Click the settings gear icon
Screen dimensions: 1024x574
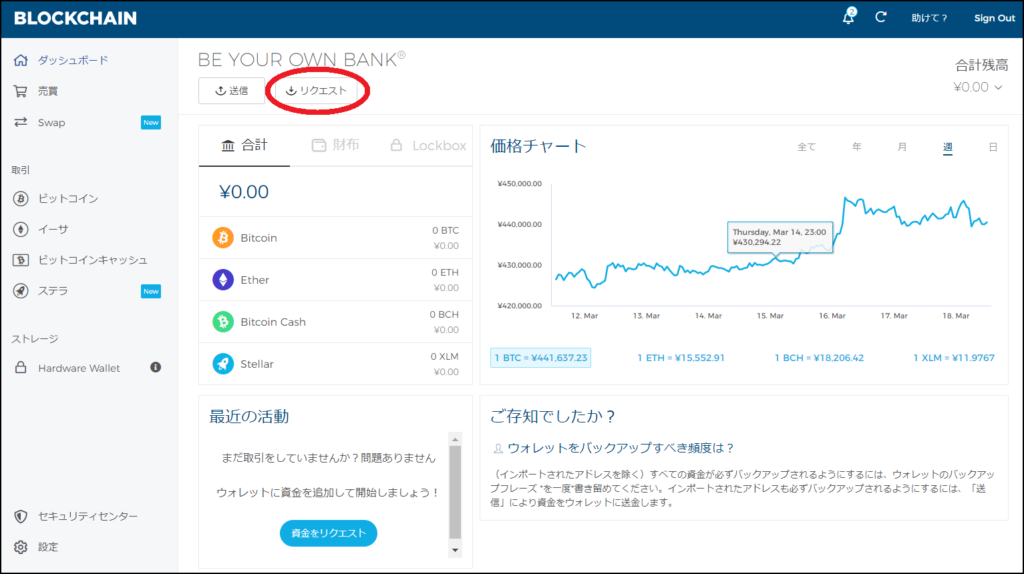[21, 547]
